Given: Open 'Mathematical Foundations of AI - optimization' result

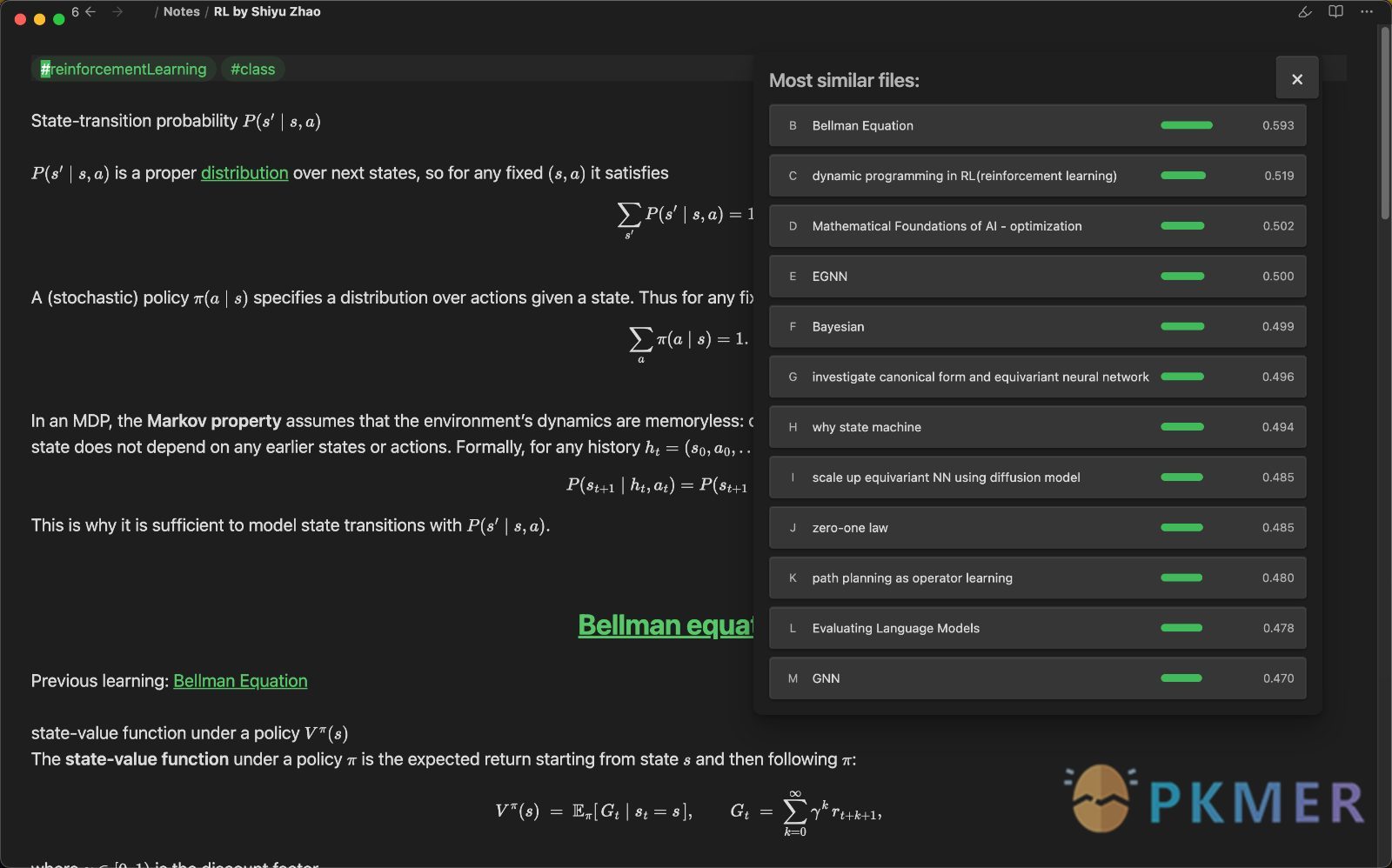Looking at the screenshot, I should 1037,226.
